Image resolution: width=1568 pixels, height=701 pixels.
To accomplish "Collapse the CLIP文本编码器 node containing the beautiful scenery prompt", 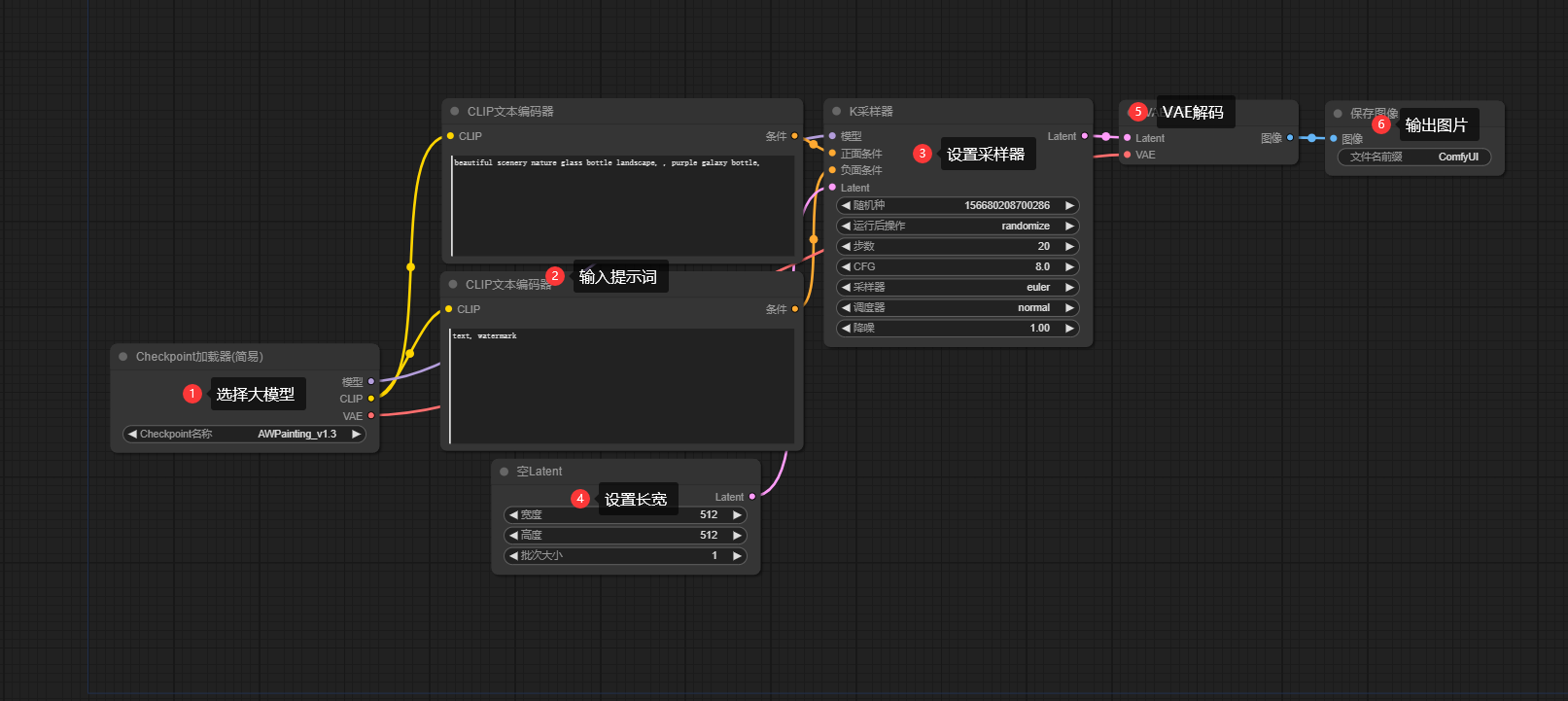I will [x=455, y=112].
